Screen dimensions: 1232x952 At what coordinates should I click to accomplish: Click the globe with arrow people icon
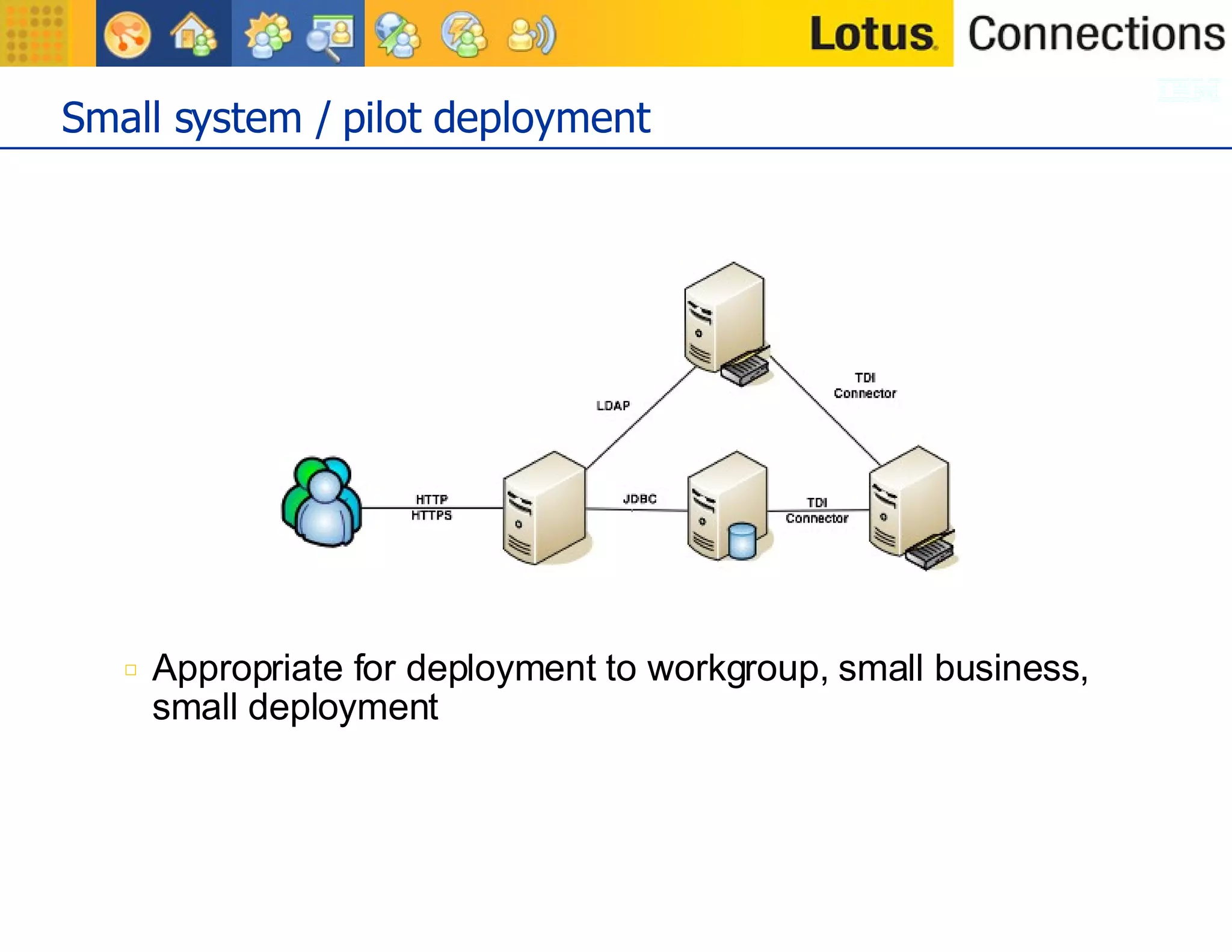(x=397, y=35)
